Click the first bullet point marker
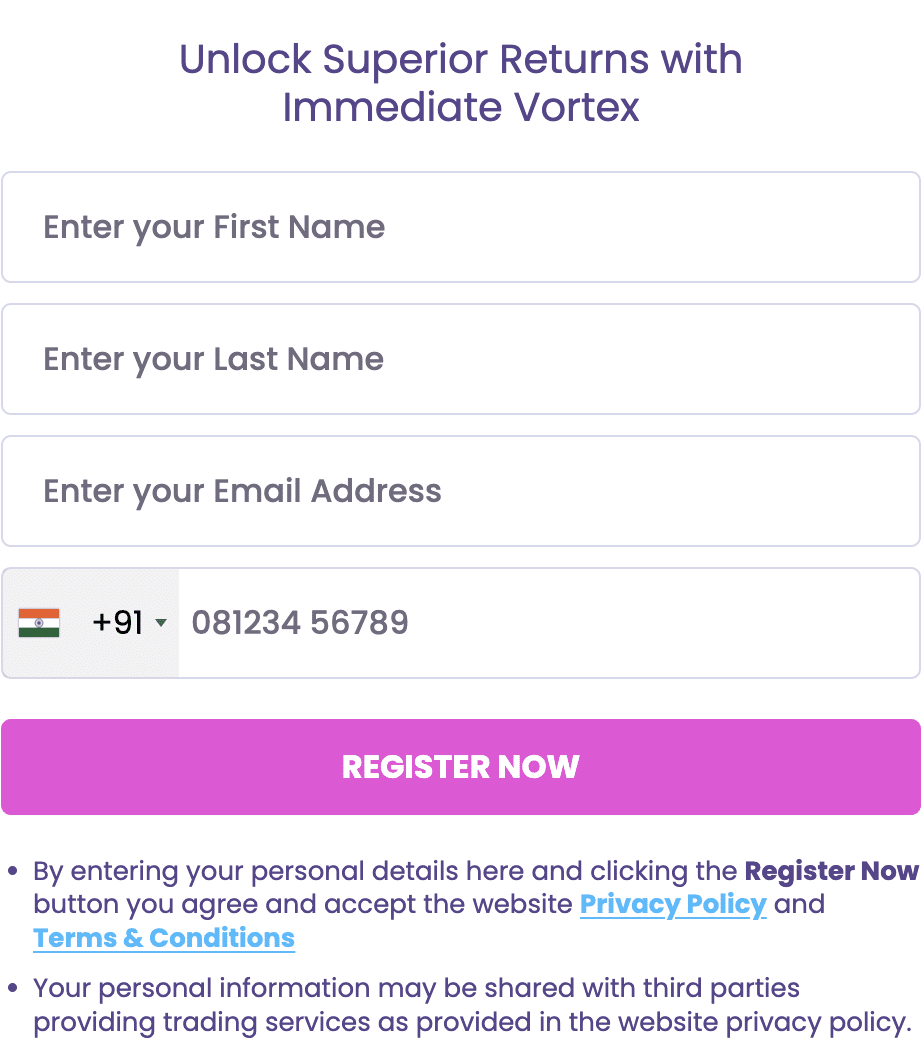 12,871
